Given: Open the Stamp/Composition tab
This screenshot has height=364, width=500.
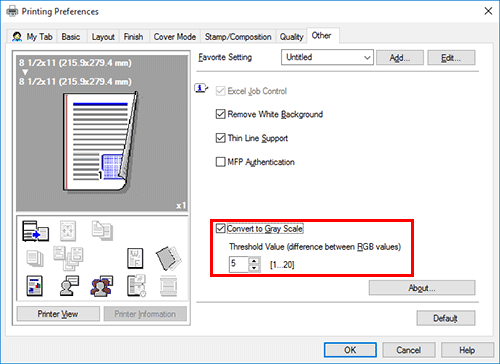Looking at the screenshot, I should point(238,37).
